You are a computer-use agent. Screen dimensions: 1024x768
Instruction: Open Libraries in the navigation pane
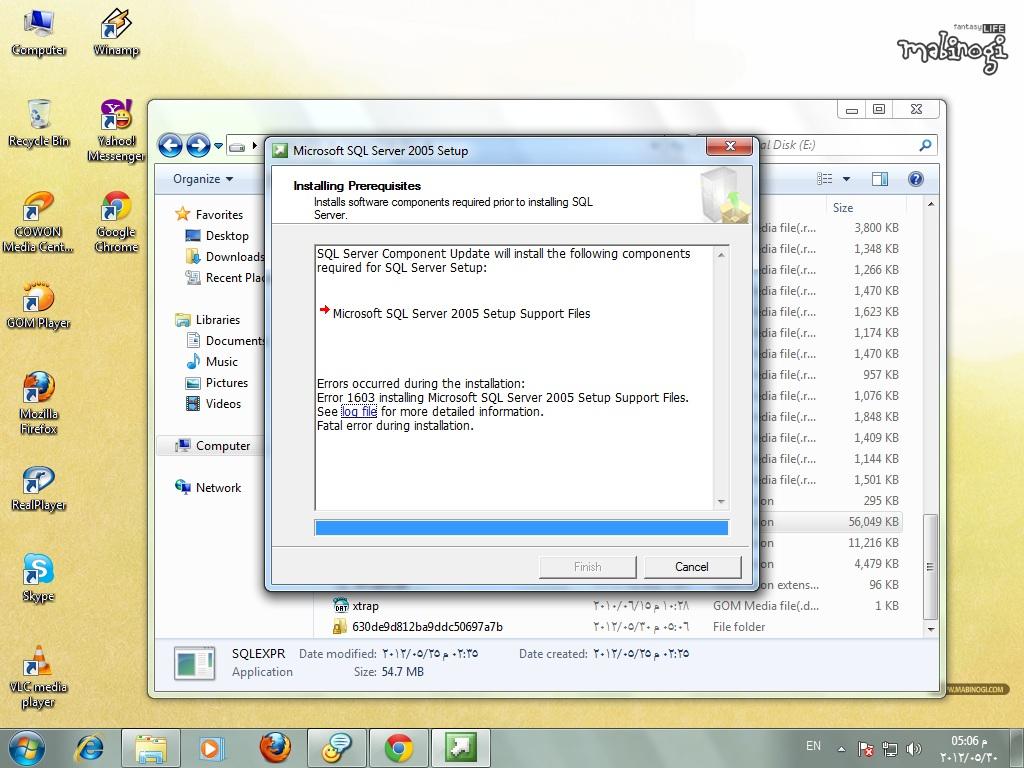pos(208,319)
